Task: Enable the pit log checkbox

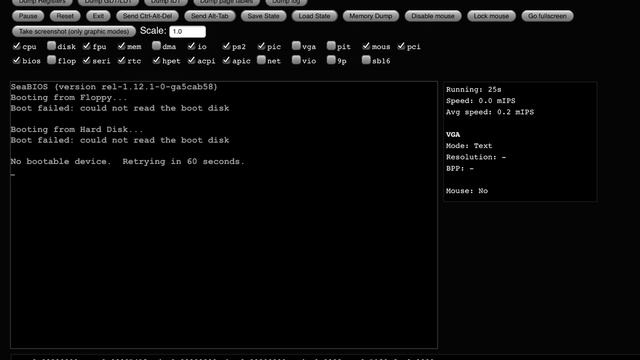Action: tap(331, 46)
